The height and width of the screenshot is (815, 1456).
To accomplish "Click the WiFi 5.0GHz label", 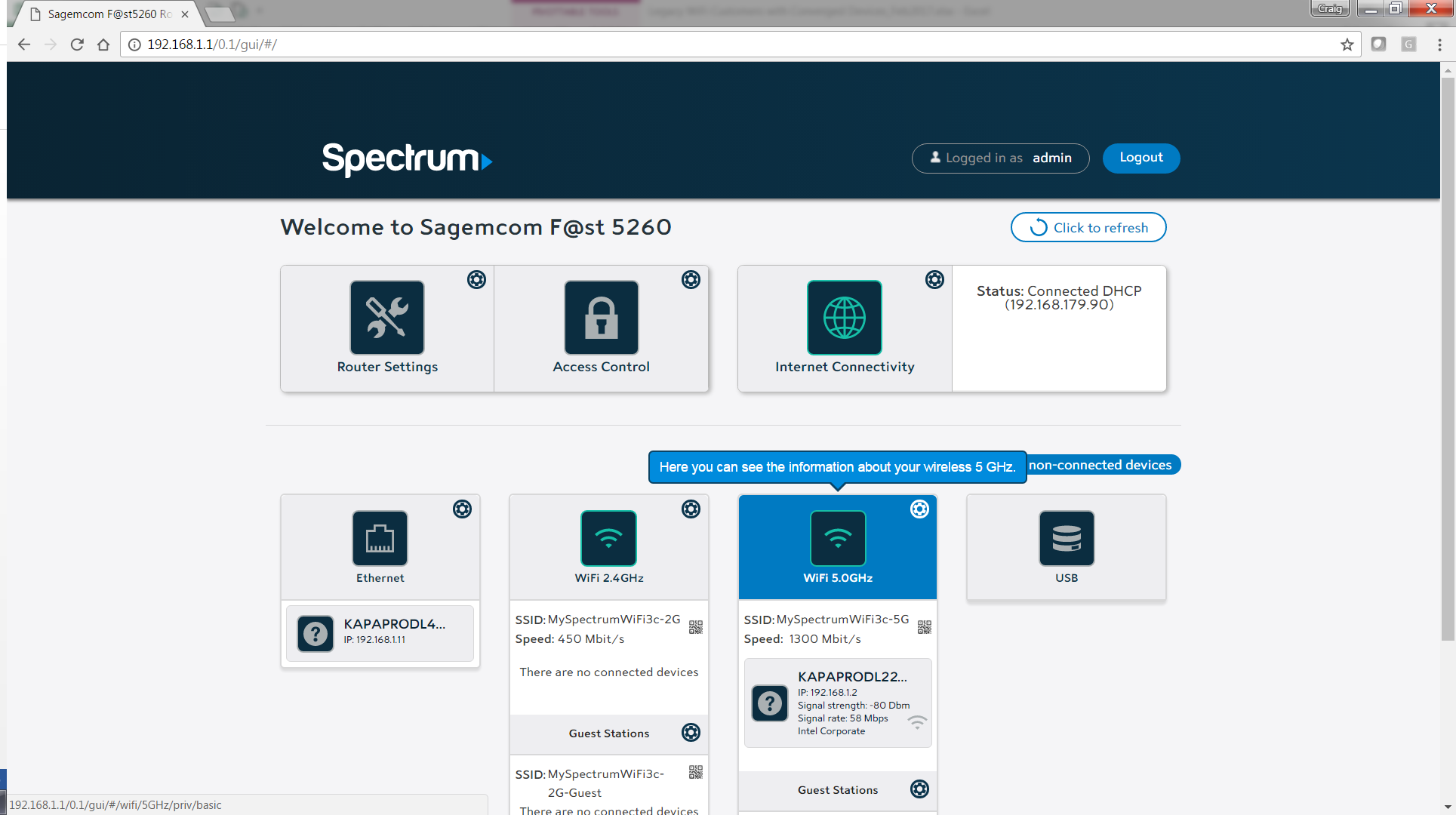I will pos(838,578).
